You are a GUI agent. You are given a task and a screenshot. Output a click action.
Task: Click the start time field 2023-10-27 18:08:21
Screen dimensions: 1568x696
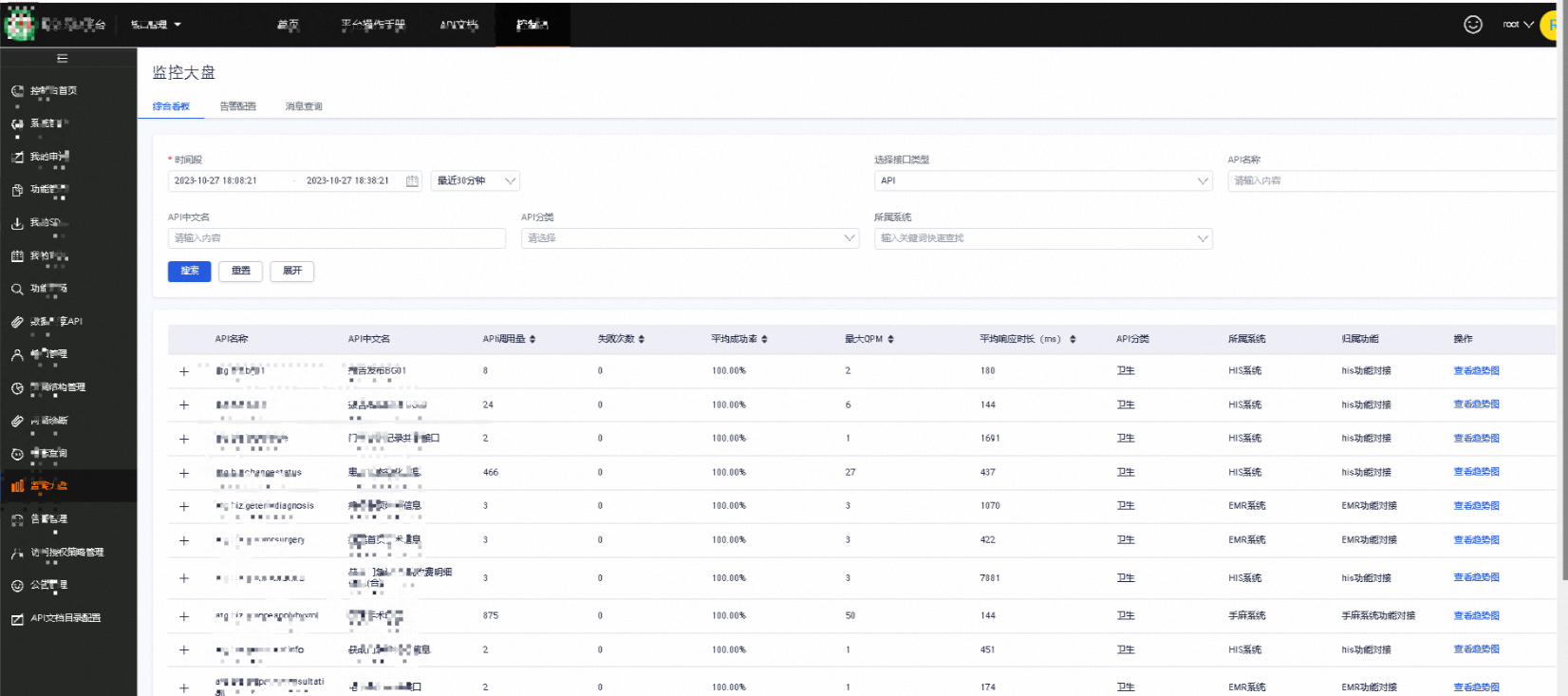coord(215,181)
